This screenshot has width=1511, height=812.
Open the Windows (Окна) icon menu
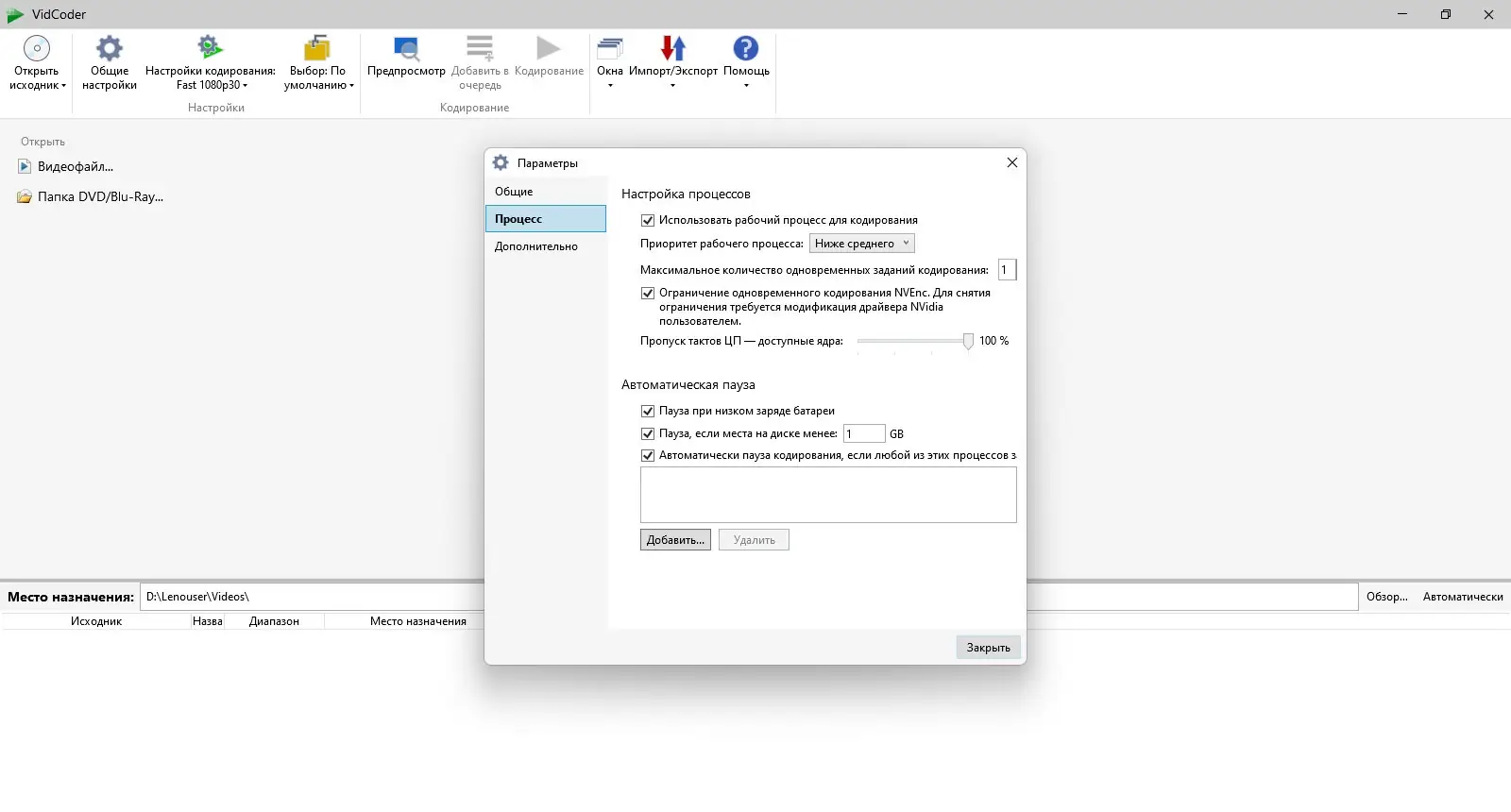pos(610,48)
